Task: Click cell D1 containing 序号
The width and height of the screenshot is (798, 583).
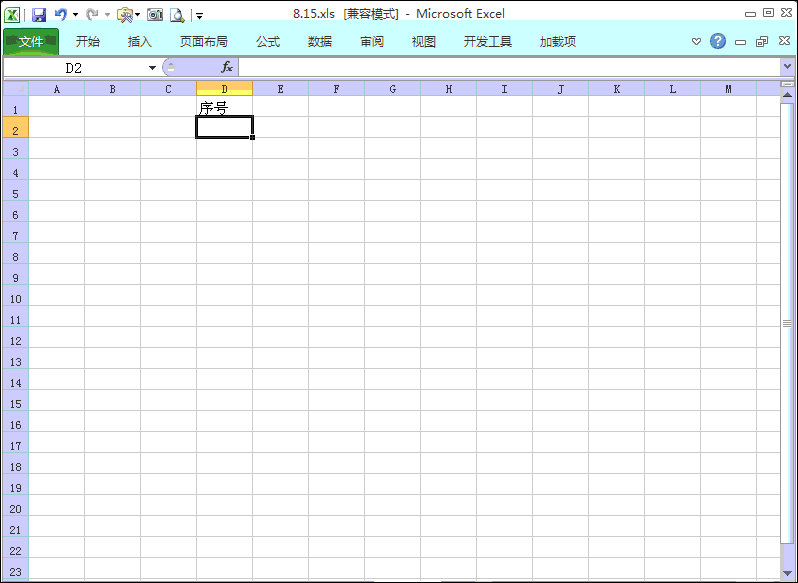Action: coord(224,106)
